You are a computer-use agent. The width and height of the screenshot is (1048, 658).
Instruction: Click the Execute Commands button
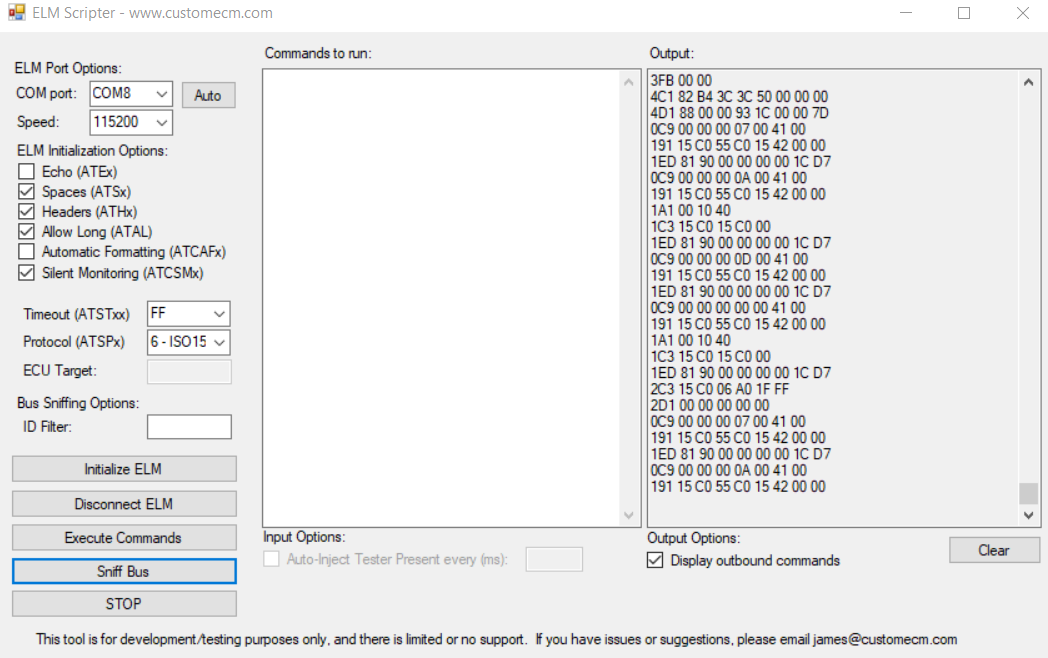point(124,538)
